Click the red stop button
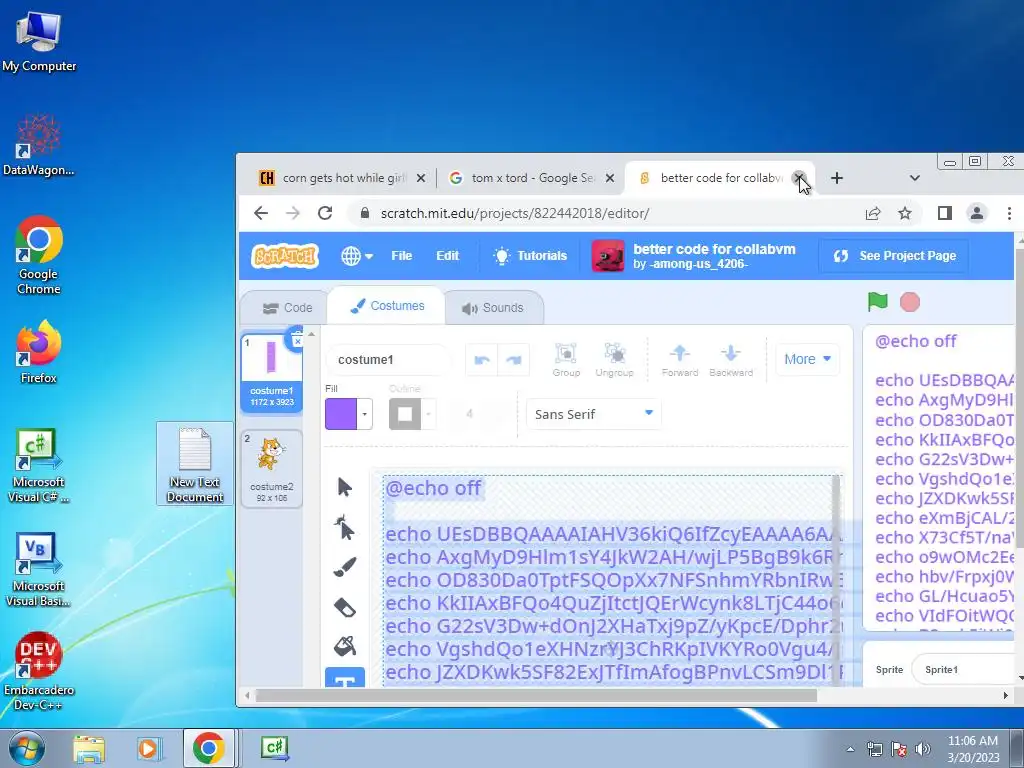Screen dimensions: 1024x768 910,302
